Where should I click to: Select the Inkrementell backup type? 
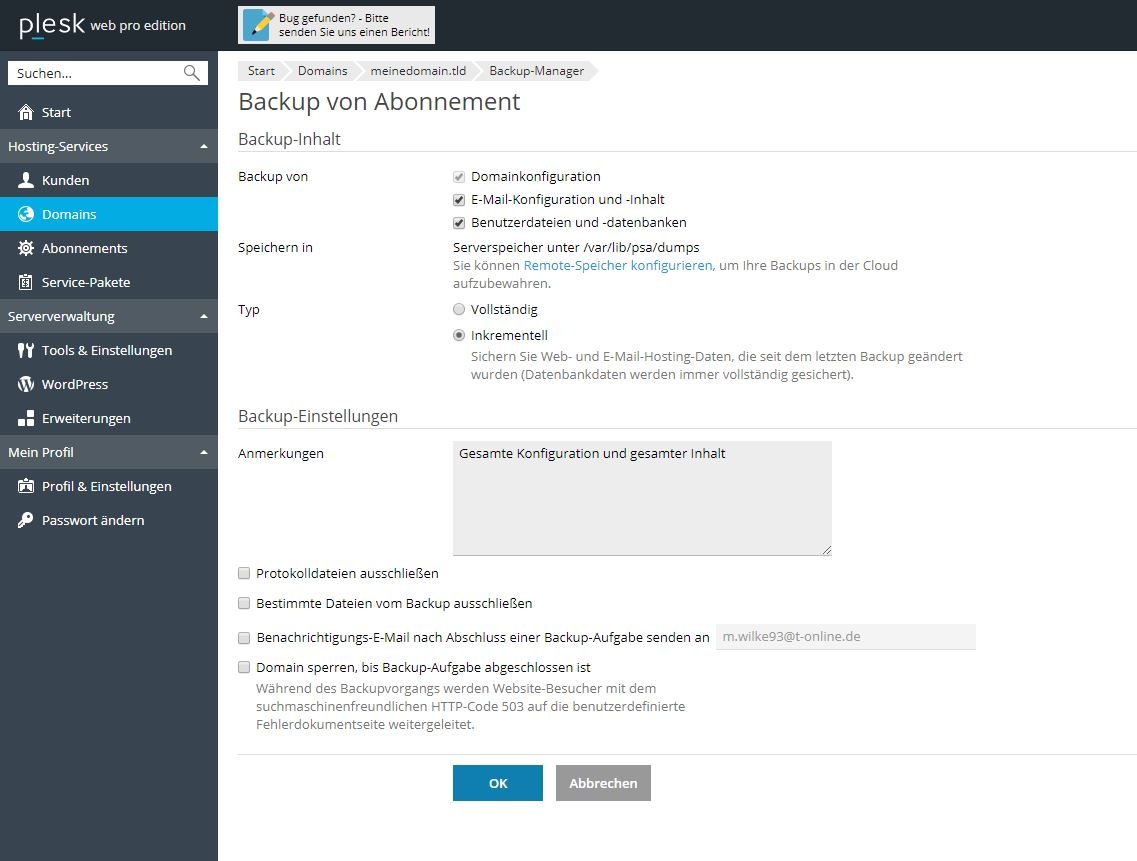(459, 335)
